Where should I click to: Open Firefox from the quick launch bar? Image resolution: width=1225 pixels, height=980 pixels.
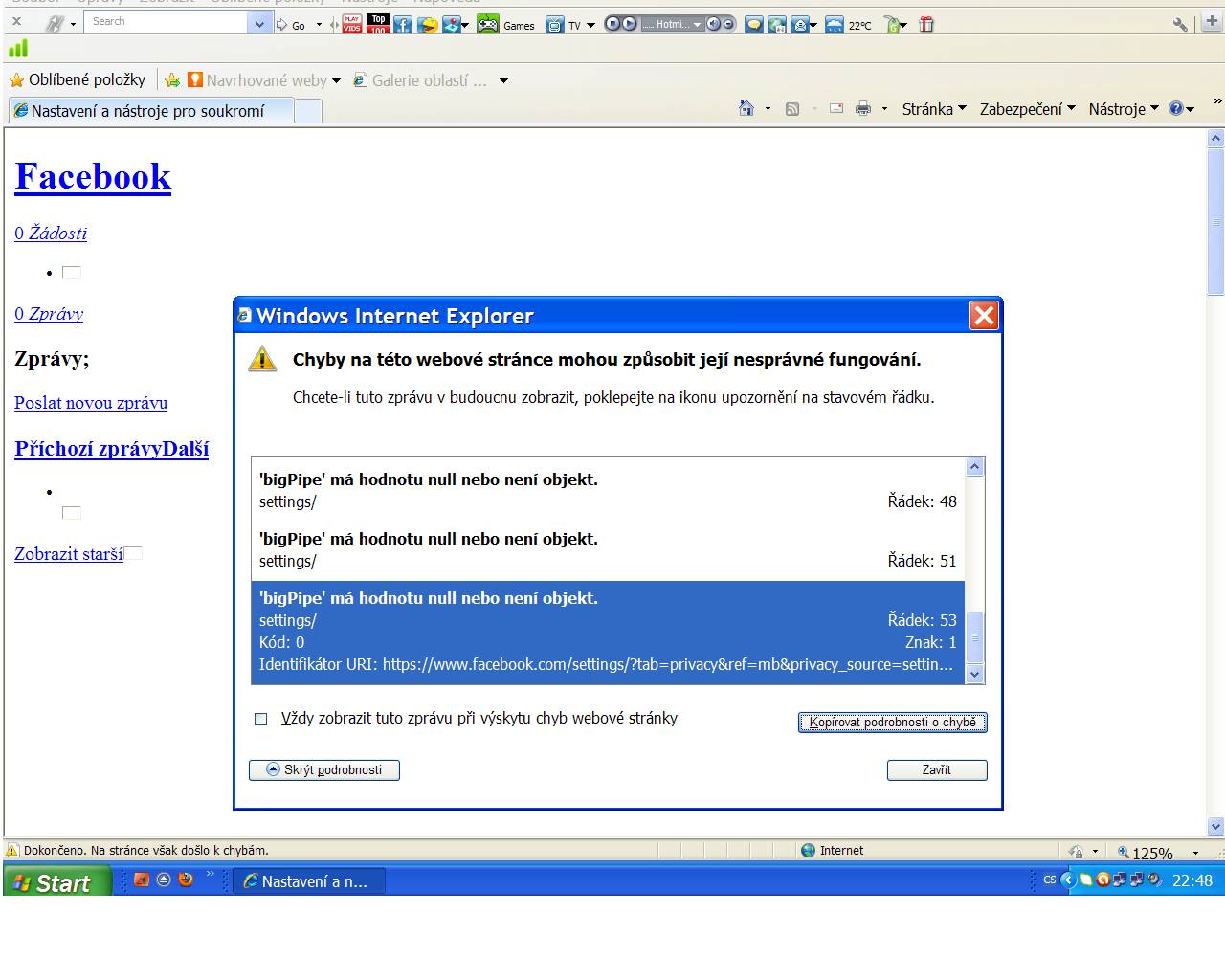point(187,879)
